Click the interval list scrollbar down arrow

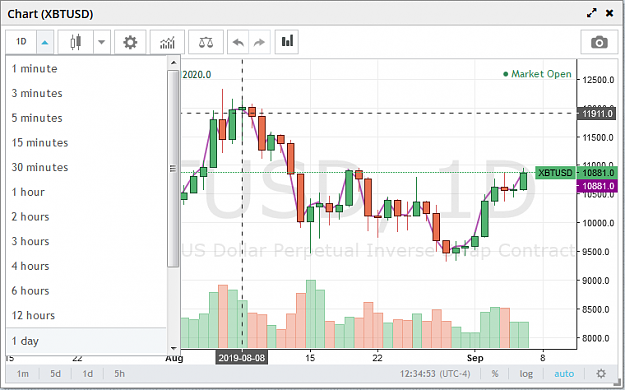point(173,348)
